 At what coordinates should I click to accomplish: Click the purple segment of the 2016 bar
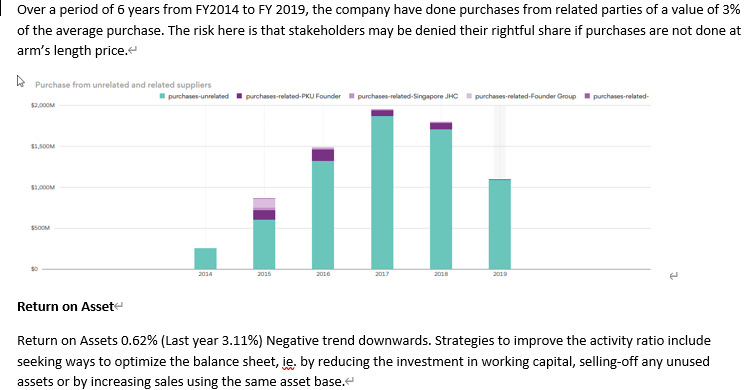click(323, 155)
